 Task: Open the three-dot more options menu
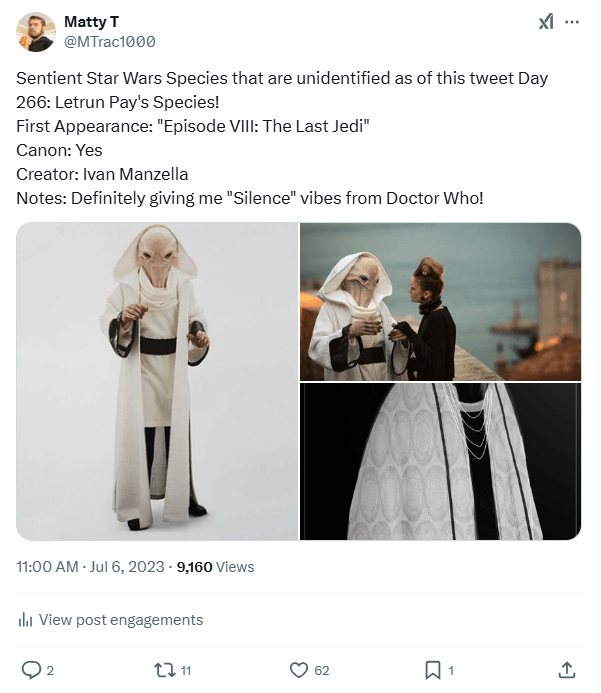(x=572, y=22)
